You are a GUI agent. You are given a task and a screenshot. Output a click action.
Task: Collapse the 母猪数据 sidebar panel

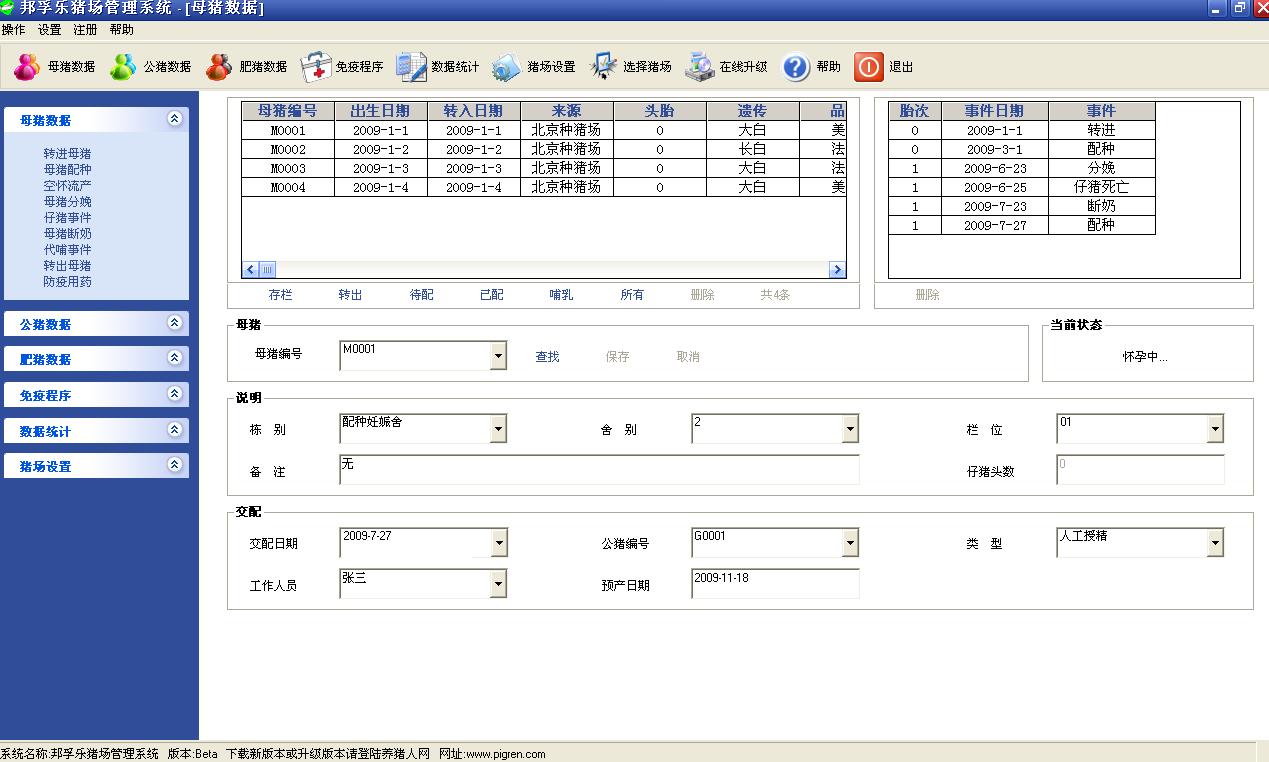175,119
